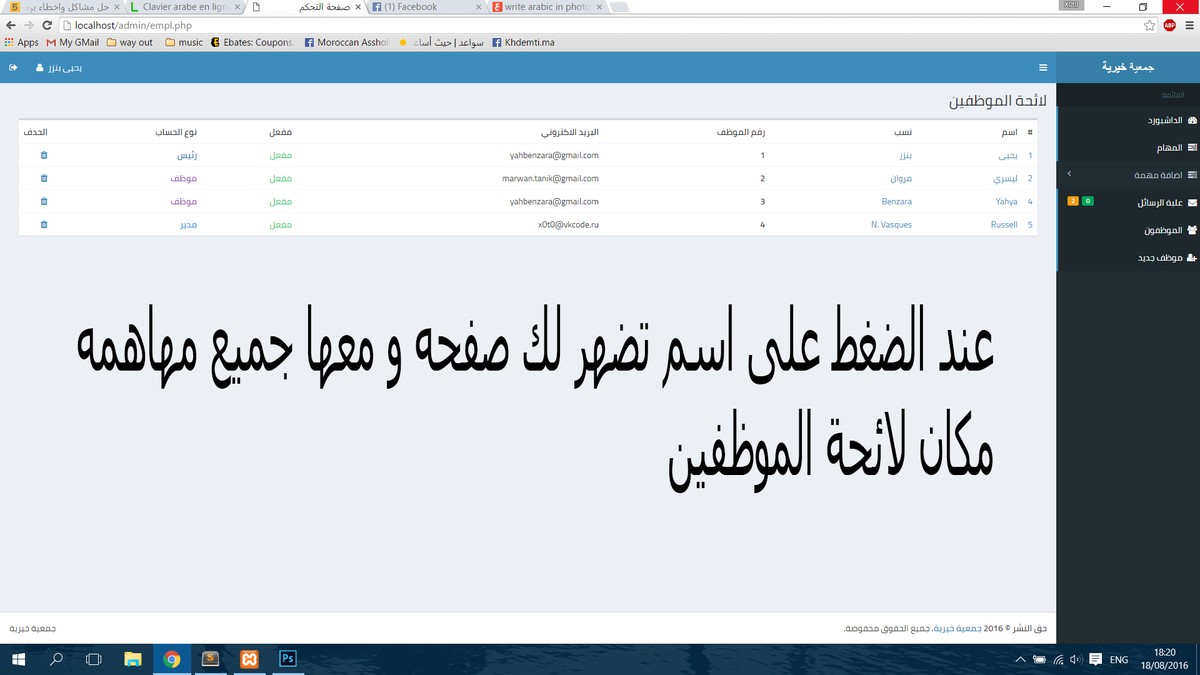The image size is (1200, 675).
Task: Expand the اضافة مهمة sidebar submenu
Action: click(x=1128, y=174)
